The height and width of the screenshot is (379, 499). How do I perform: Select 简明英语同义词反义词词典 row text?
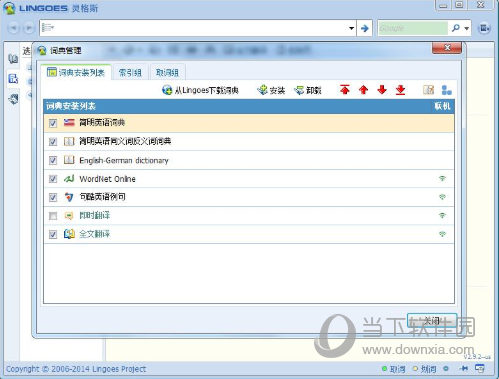125,141
